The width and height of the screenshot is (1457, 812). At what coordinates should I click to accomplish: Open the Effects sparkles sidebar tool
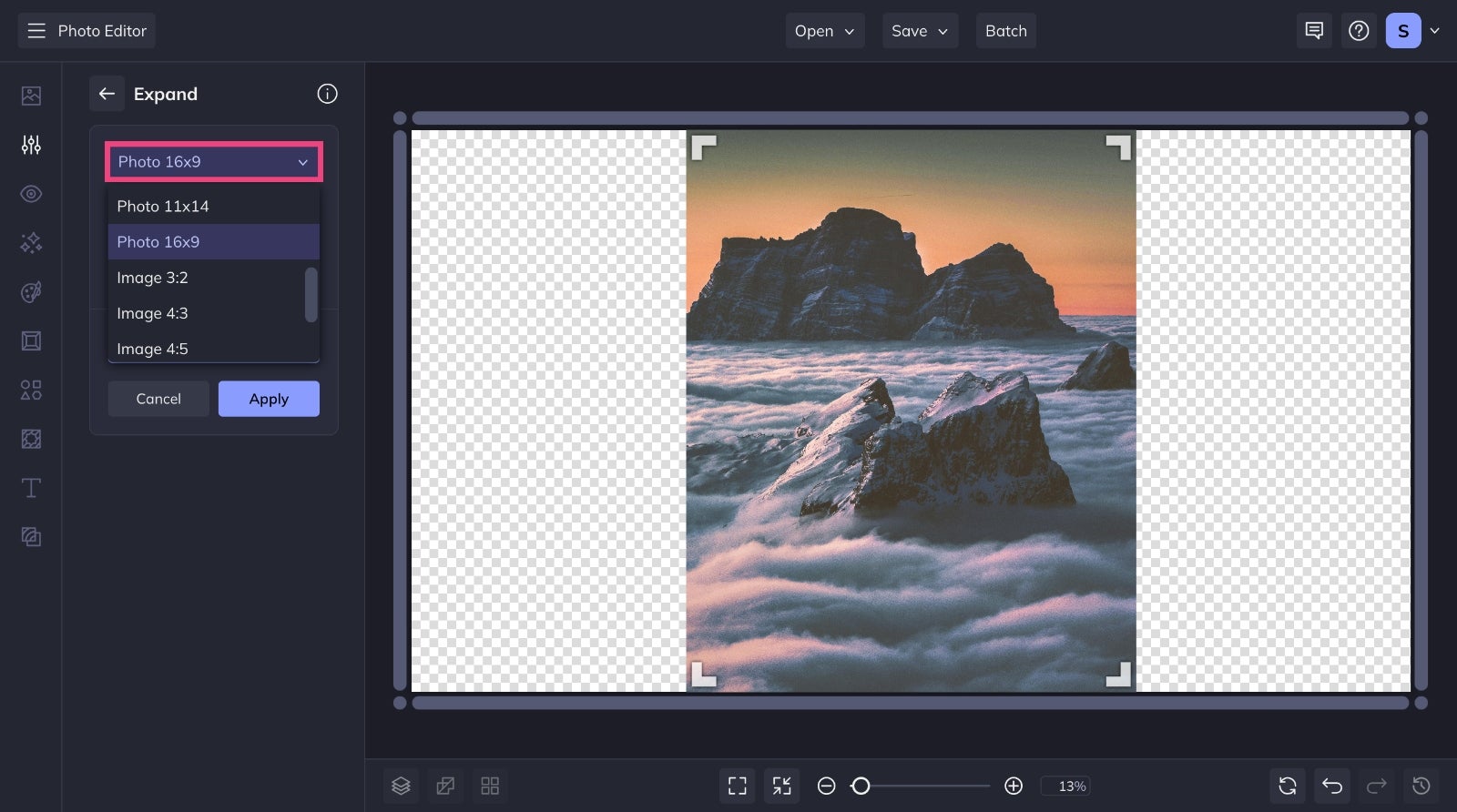point(31,243)
